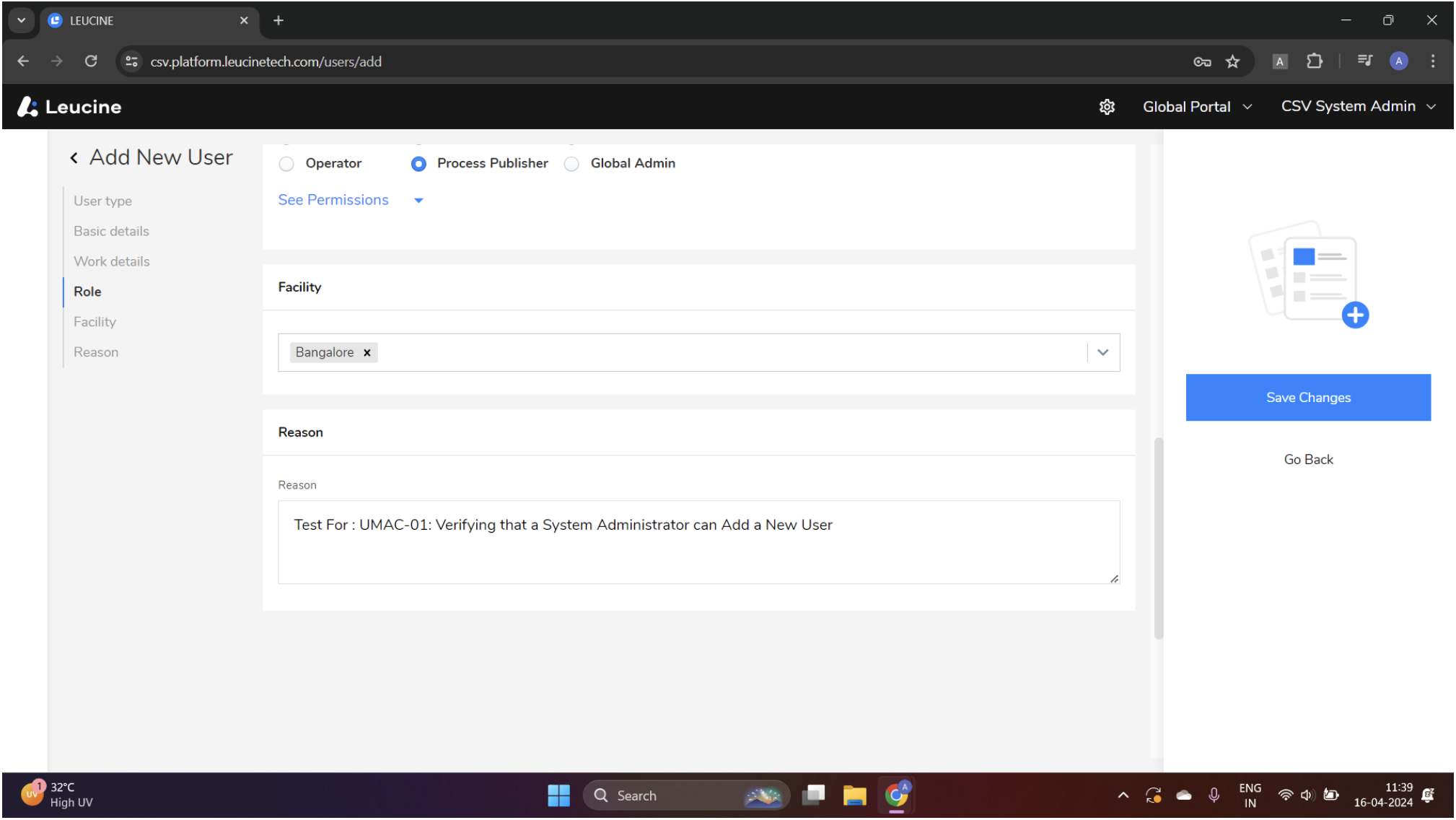Open the media control icon in Chrome toolbar
Image resolution: width=1456 pixels, height=820 pixels.
[x=1364, y=61]
